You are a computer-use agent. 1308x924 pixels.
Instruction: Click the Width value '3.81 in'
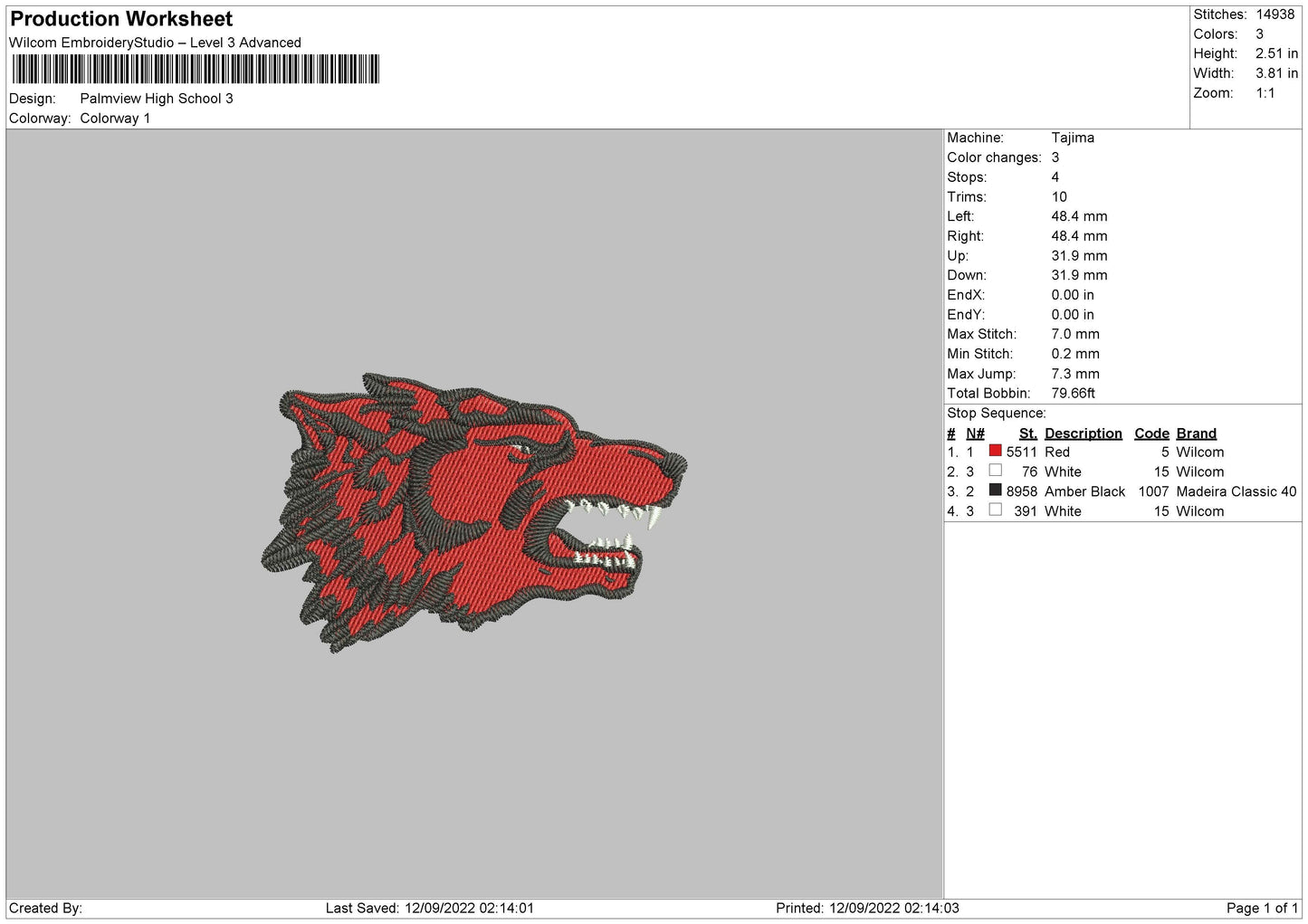(1276, 74)
